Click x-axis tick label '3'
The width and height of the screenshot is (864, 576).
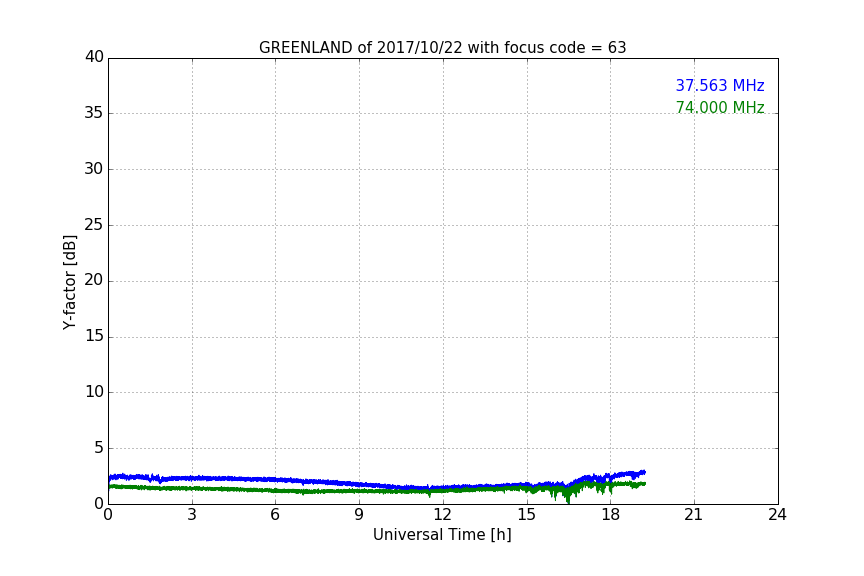[192, 515]
